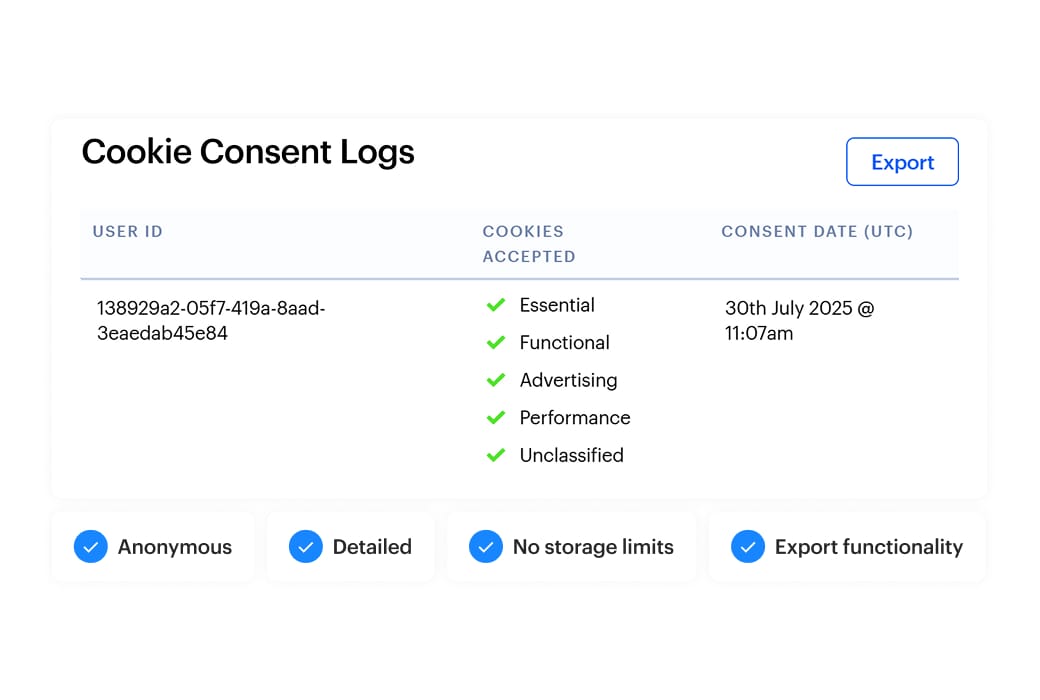The height and width of the screenshot is (700, 1040).
Task: Toggle the Export functionality feature check
Action: [748, 547]
